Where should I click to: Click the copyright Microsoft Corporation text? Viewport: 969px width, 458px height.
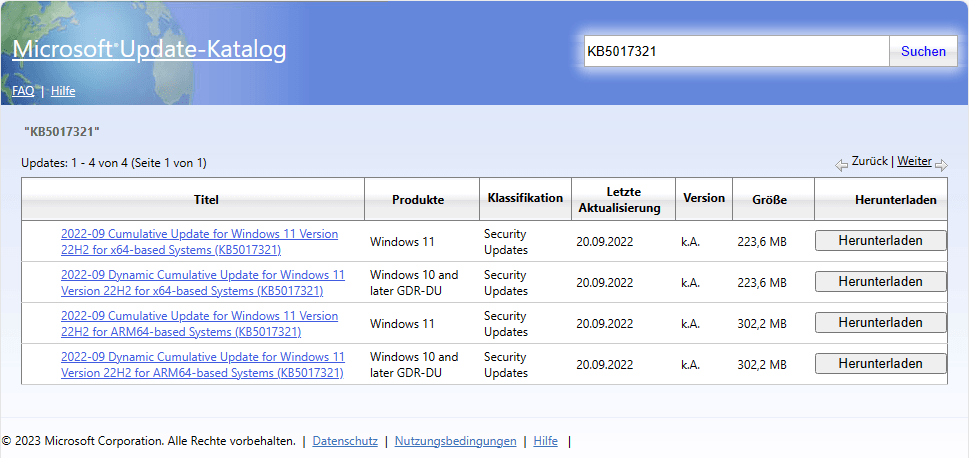click(148, 441)
